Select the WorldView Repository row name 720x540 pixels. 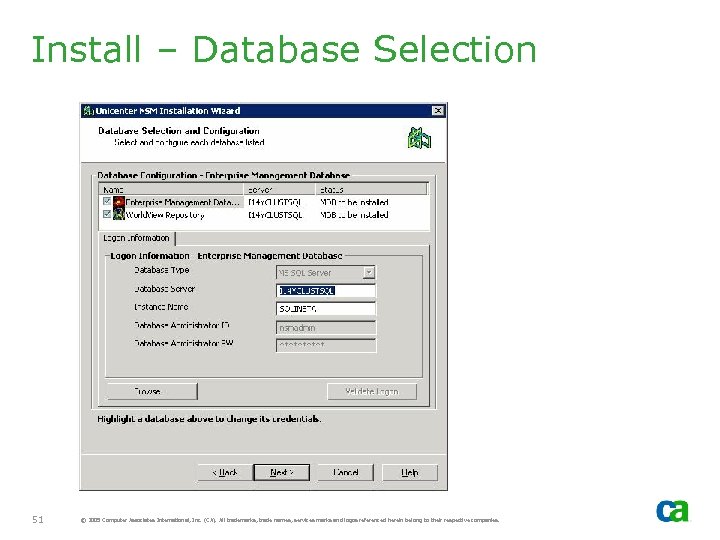click(x=165, y=215)
